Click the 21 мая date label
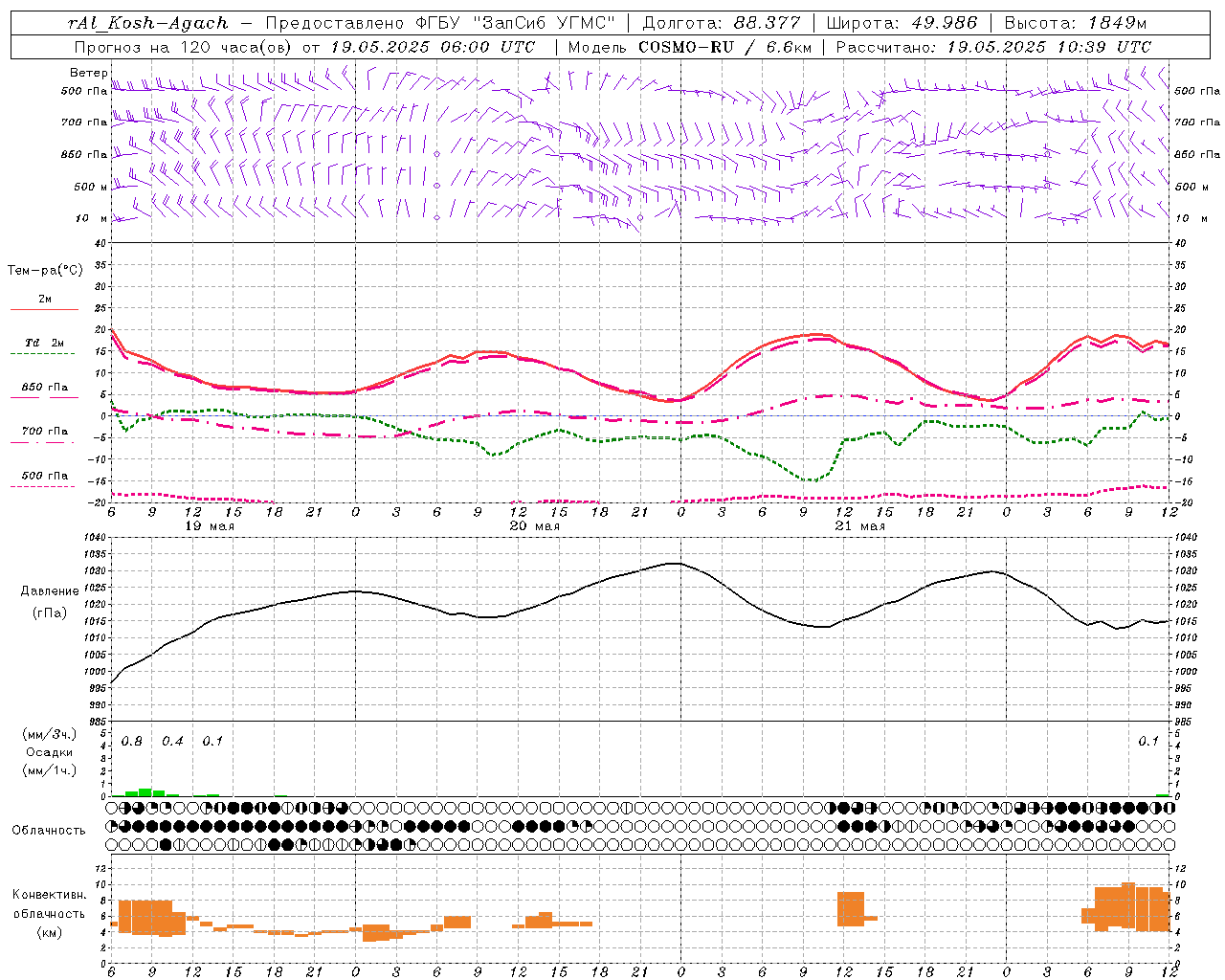The width and height of the screenshot is (1225, 980). coord(860,526)
